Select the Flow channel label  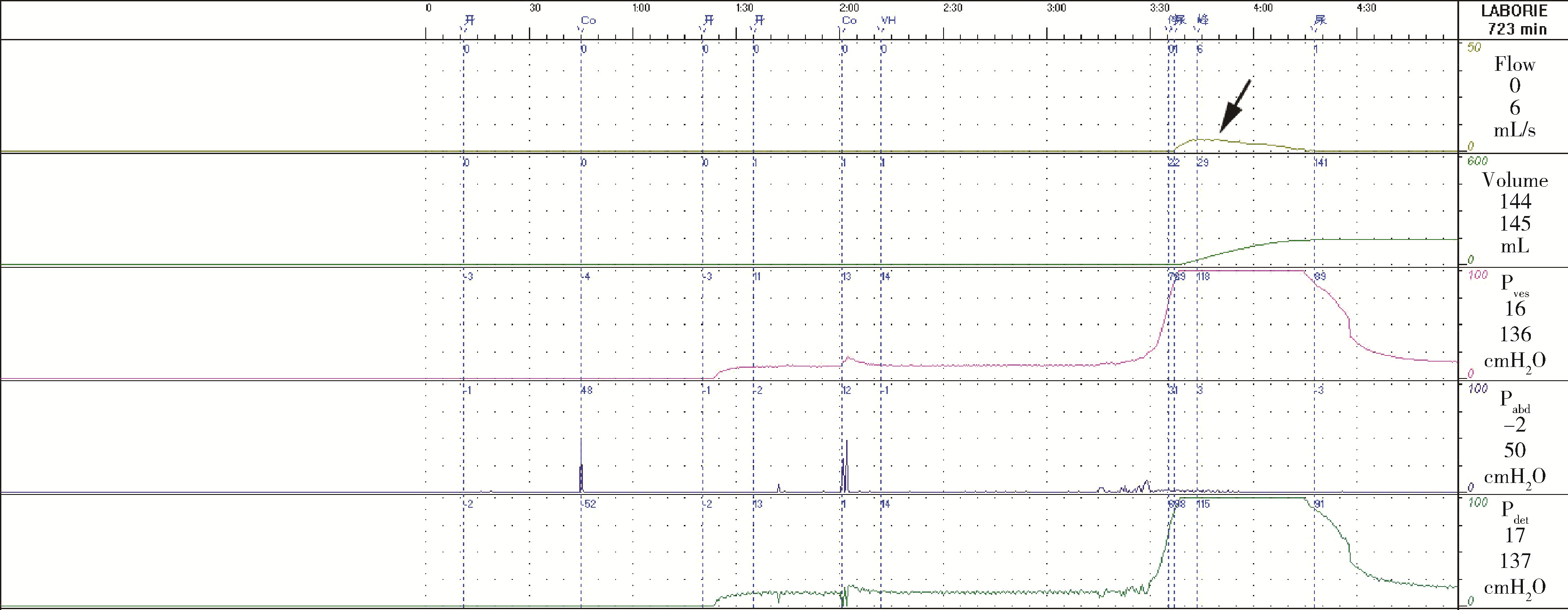[x=1514, y=65]
